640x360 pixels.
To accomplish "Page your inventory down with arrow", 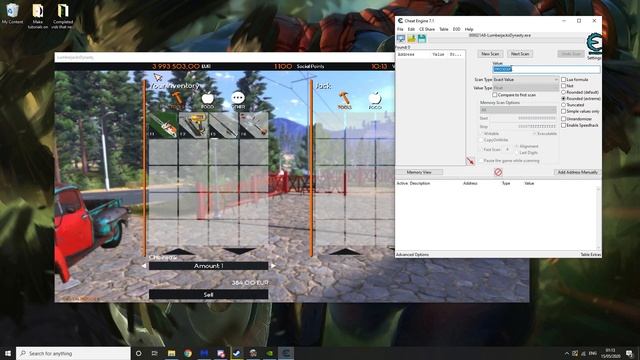I will [x=239, y=251].
